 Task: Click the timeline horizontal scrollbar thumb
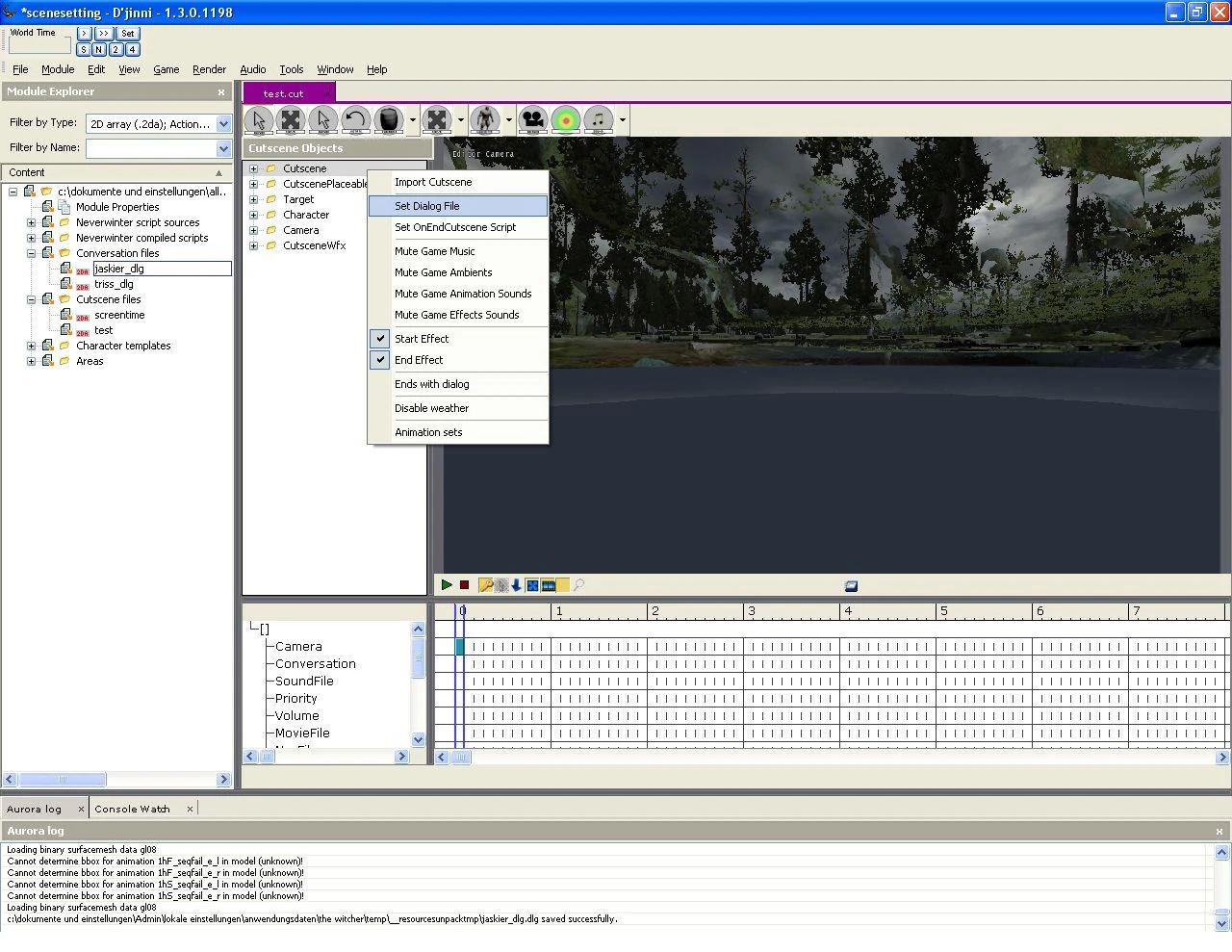pos(461,757)
